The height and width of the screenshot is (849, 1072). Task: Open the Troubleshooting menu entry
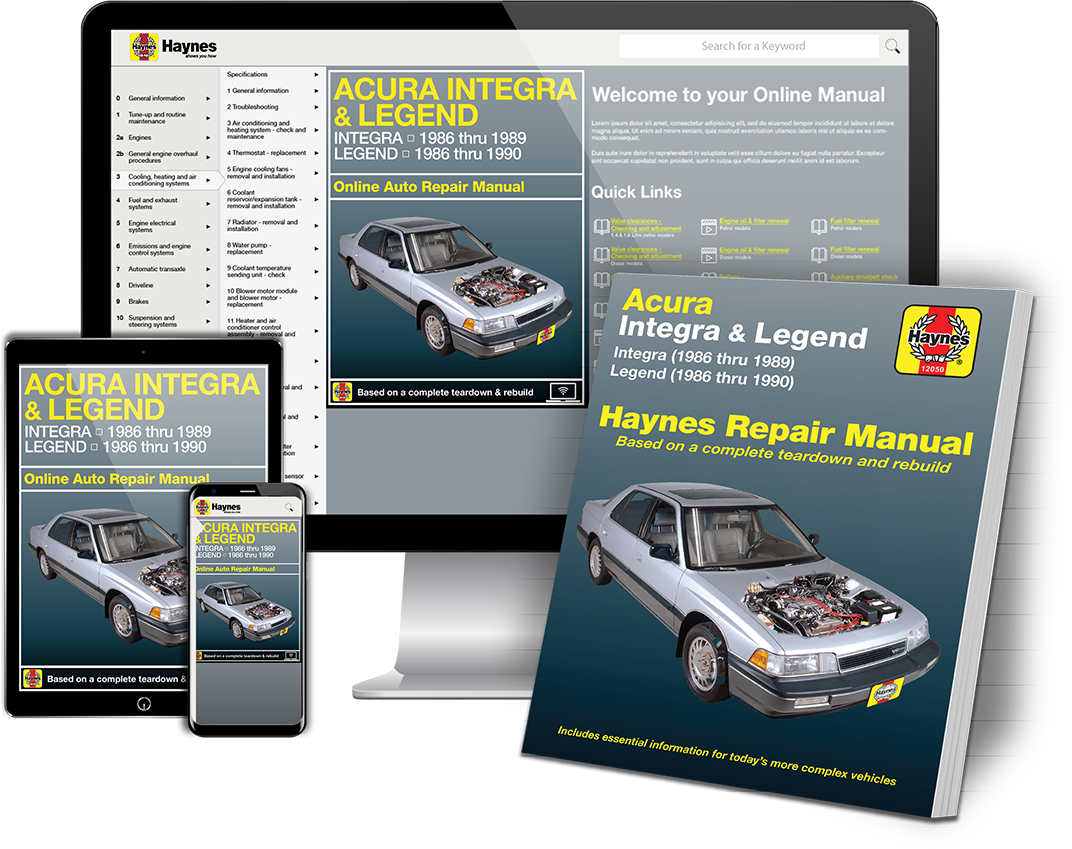(x=252, y=107)
